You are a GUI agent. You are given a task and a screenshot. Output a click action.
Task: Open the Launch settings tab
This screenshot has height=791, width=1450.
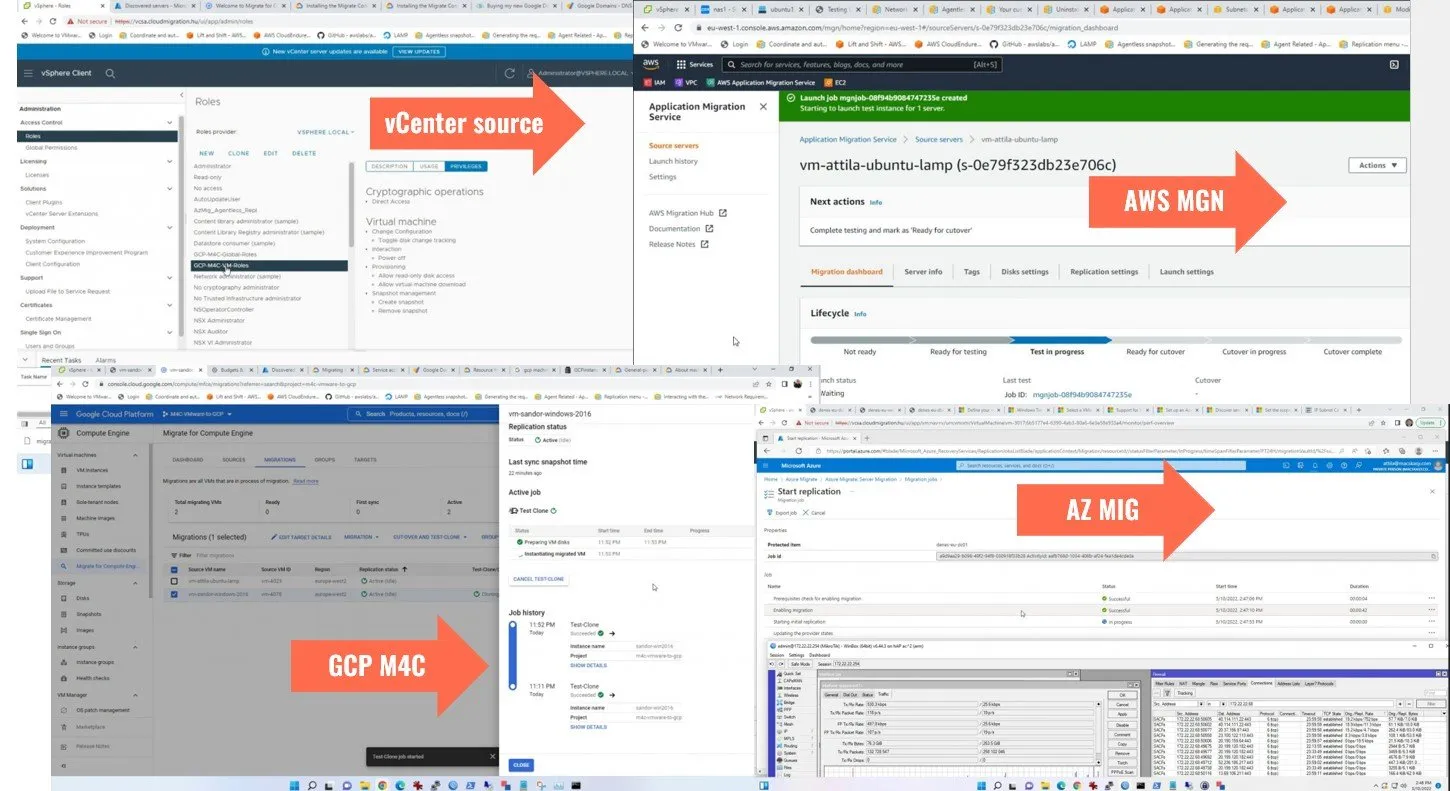1186,272
